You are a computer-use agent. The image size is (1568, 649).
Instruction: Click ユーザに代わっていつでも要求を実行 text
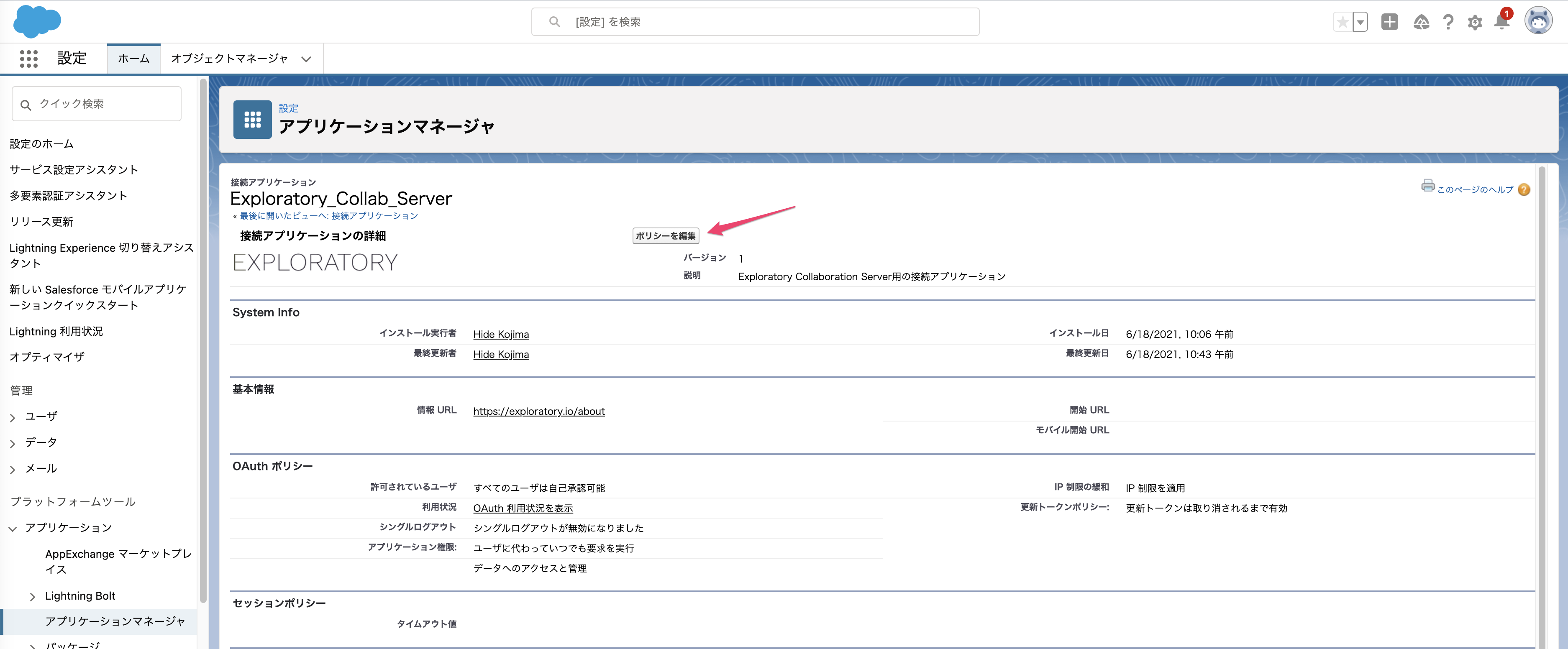pos(553,548)
